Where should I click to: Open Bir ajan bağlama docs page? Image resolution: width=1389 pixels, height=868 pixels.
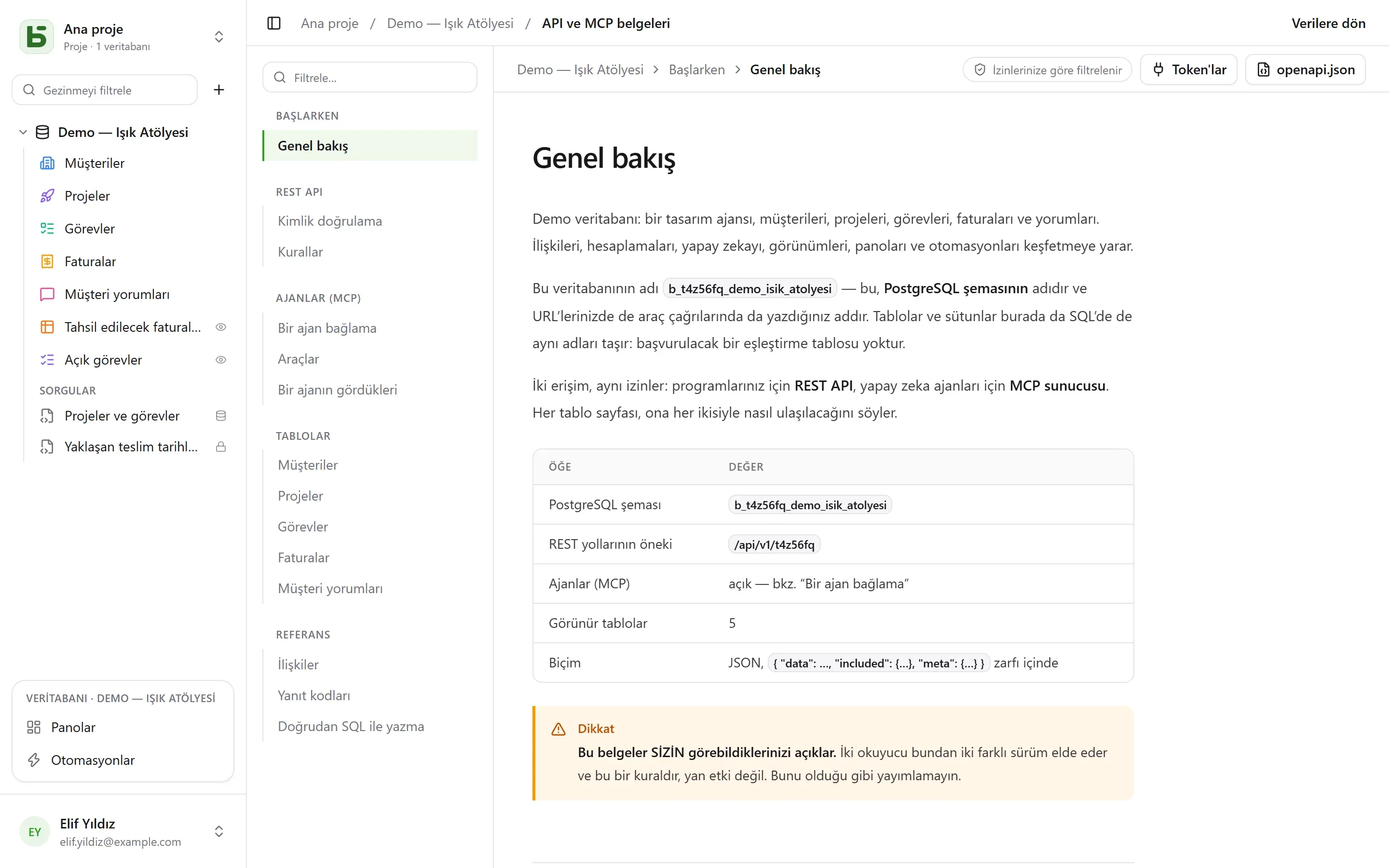327,328
